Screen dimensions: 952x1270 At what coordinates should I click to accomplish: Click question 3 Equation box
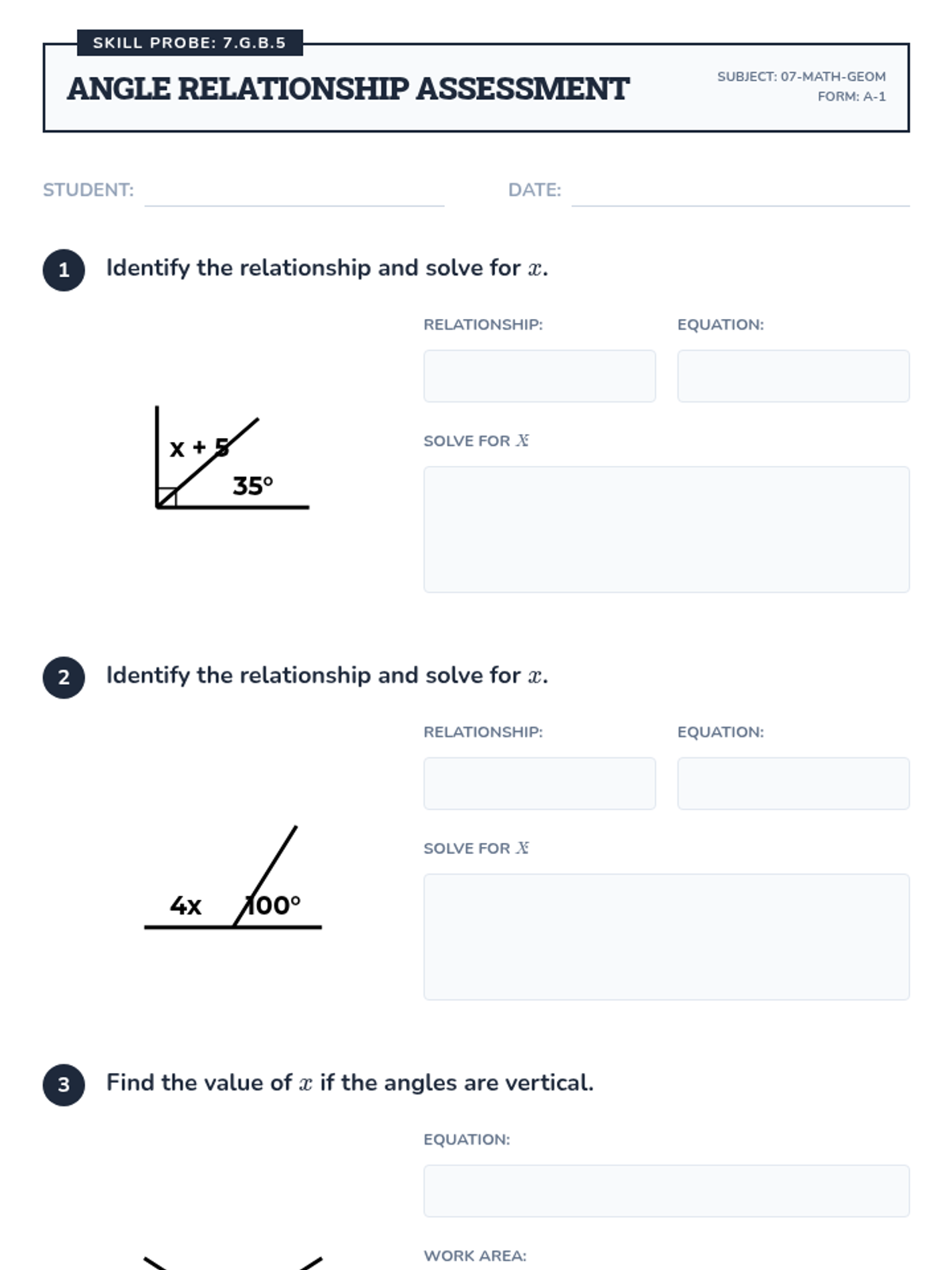point(666,1191)
